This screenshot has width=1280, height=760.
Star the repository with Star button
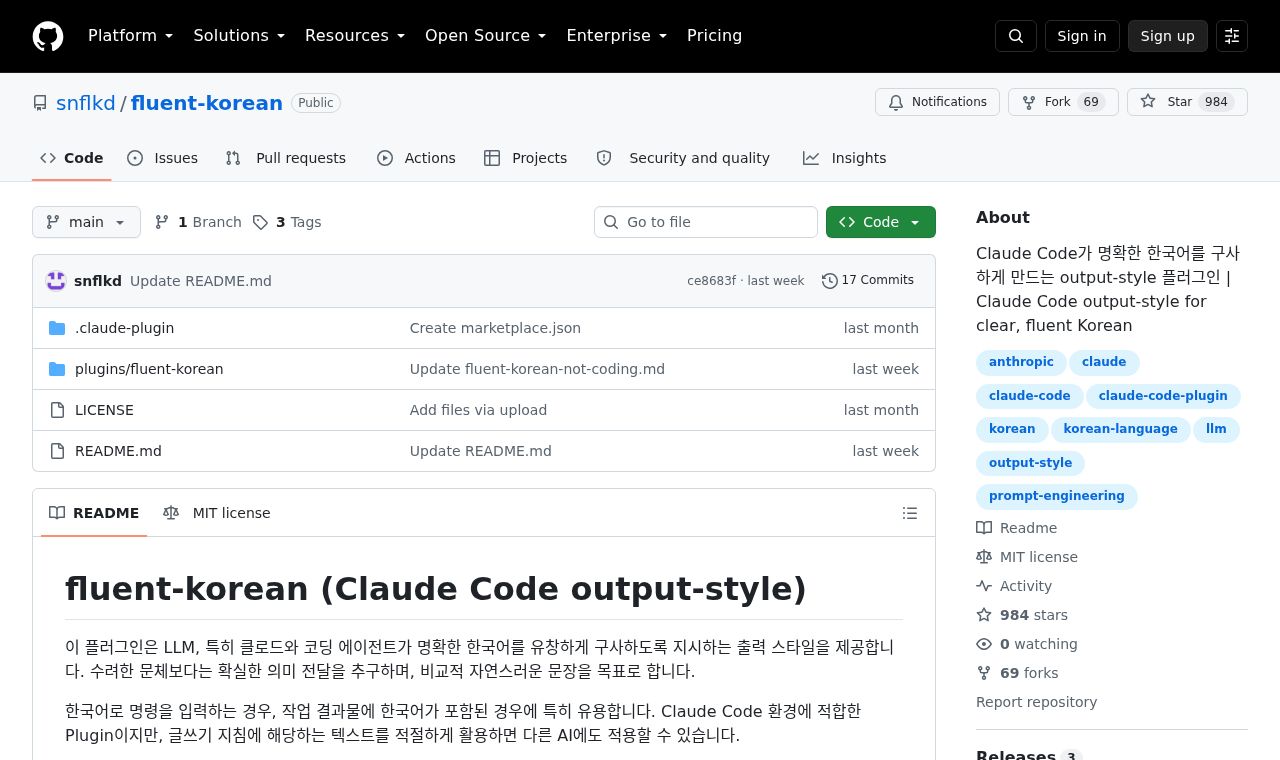tap(1187, 102)
